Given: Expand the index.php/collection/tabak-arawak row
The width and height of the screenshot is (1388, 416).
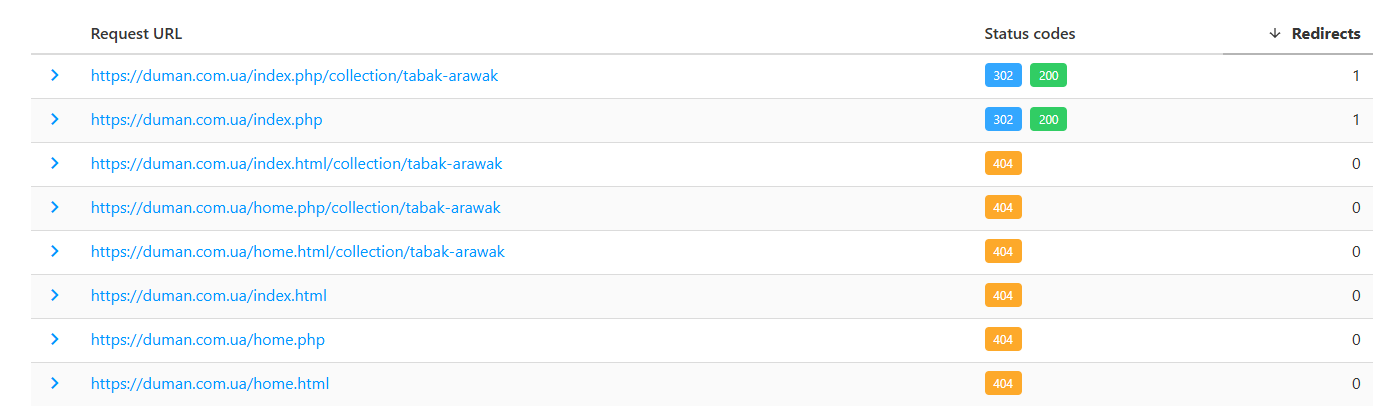Looking at the screenshot, I should (55, 75).
